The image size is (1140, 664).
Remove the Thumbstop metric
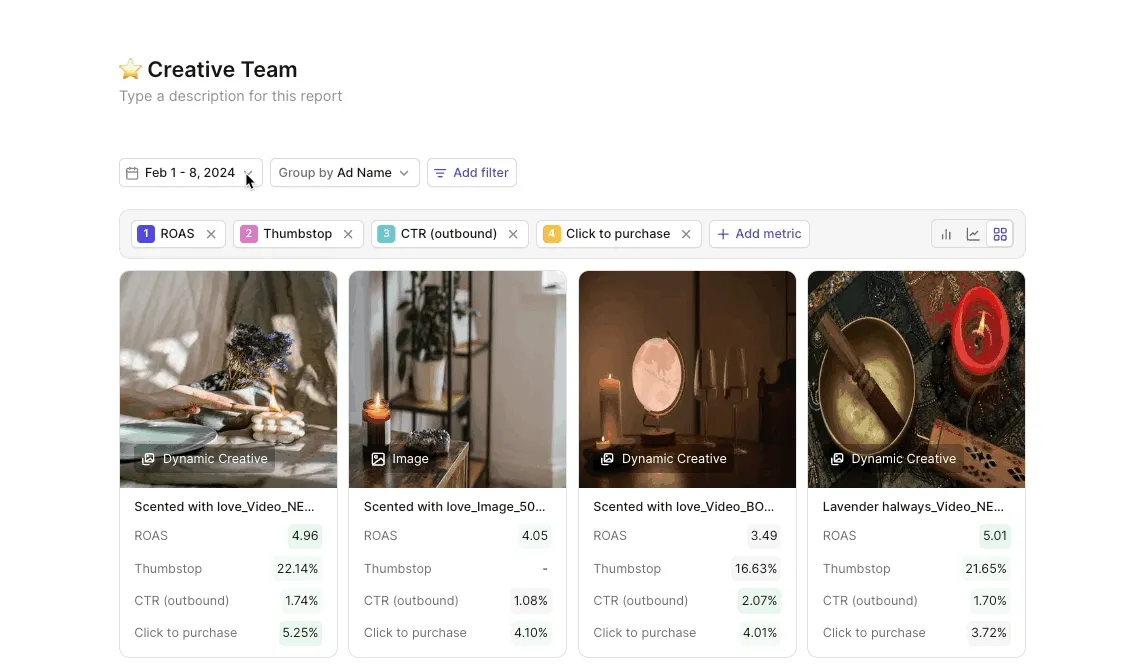[x=348, y=234]
